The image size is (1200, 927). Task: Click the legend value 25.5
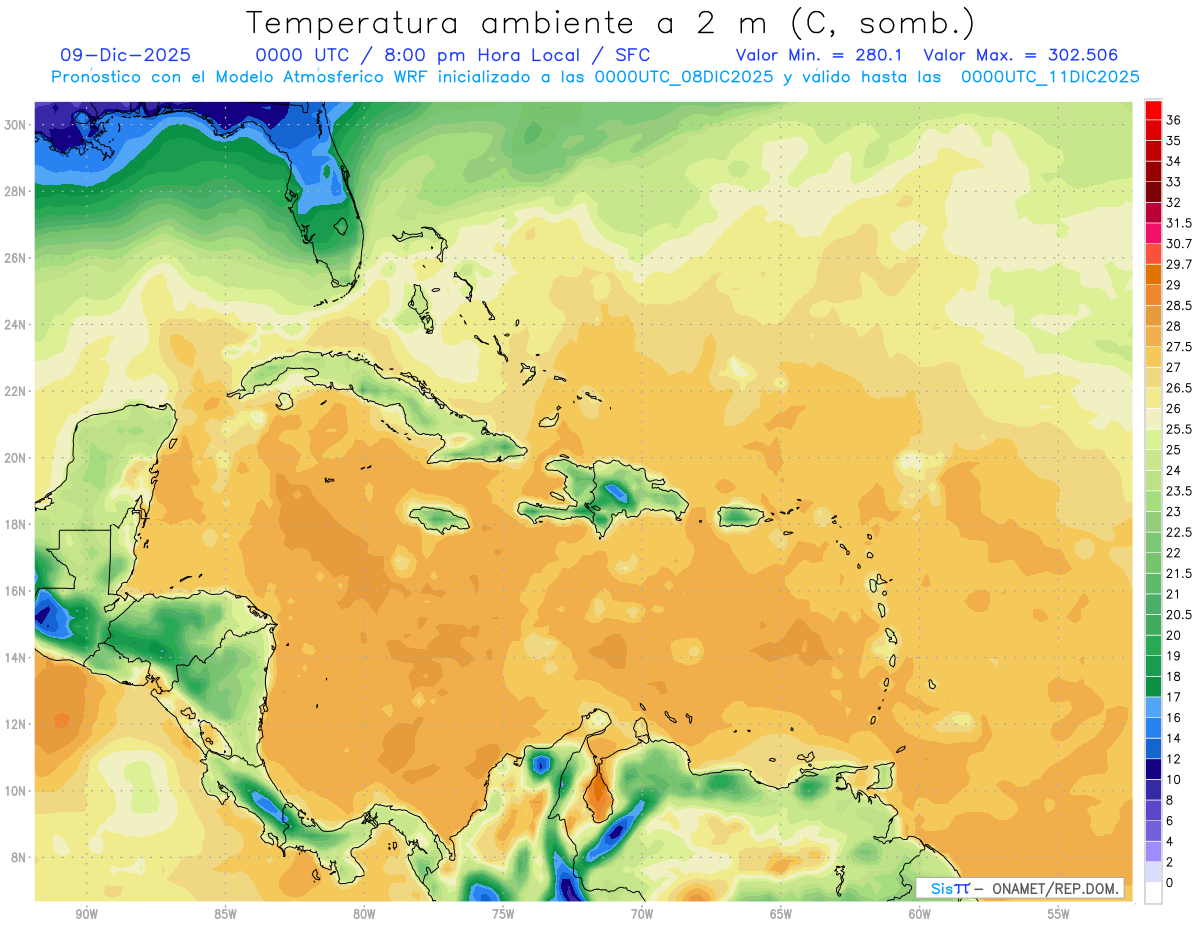tap(1179, 430)
